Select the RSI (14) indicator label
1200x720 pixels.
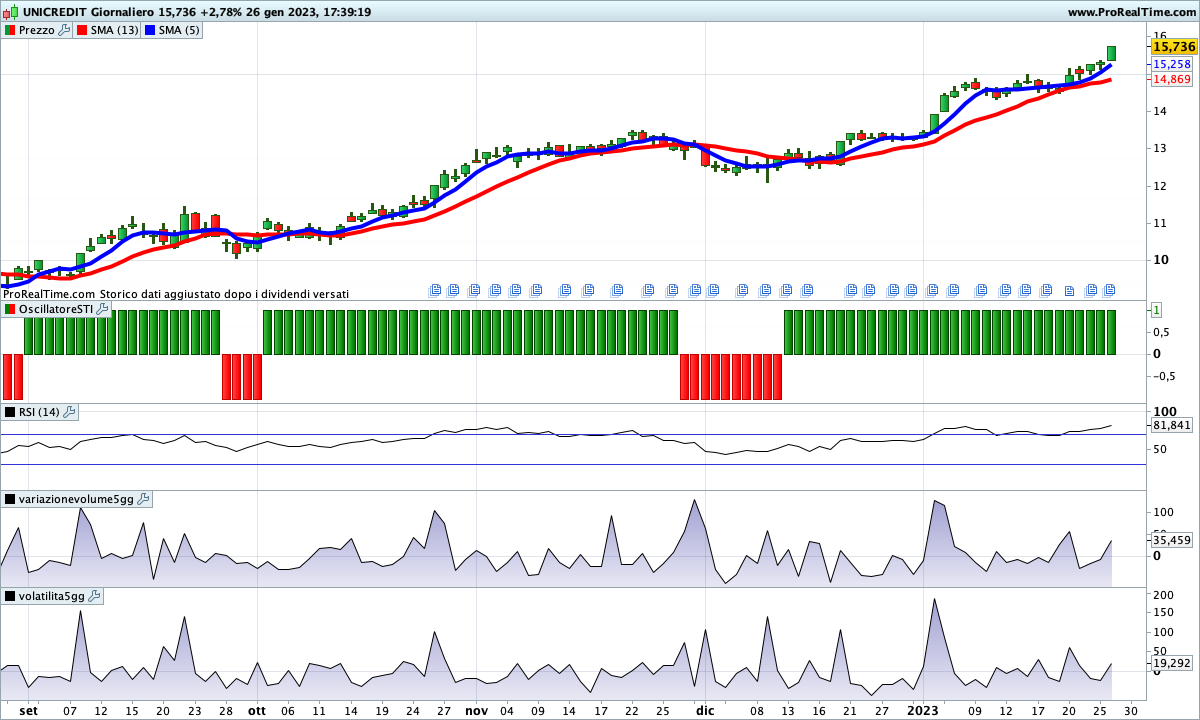tap(40, 412)
